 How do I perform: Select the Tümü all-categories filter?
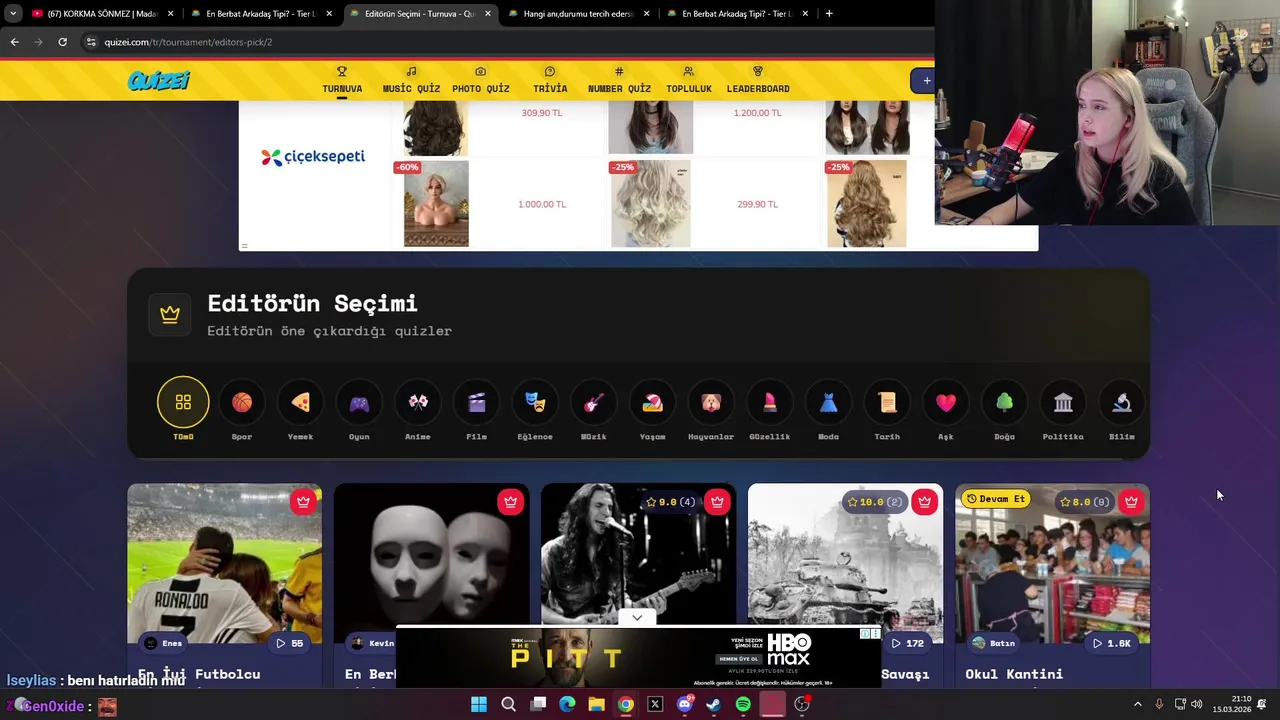[x=183, y=409]
